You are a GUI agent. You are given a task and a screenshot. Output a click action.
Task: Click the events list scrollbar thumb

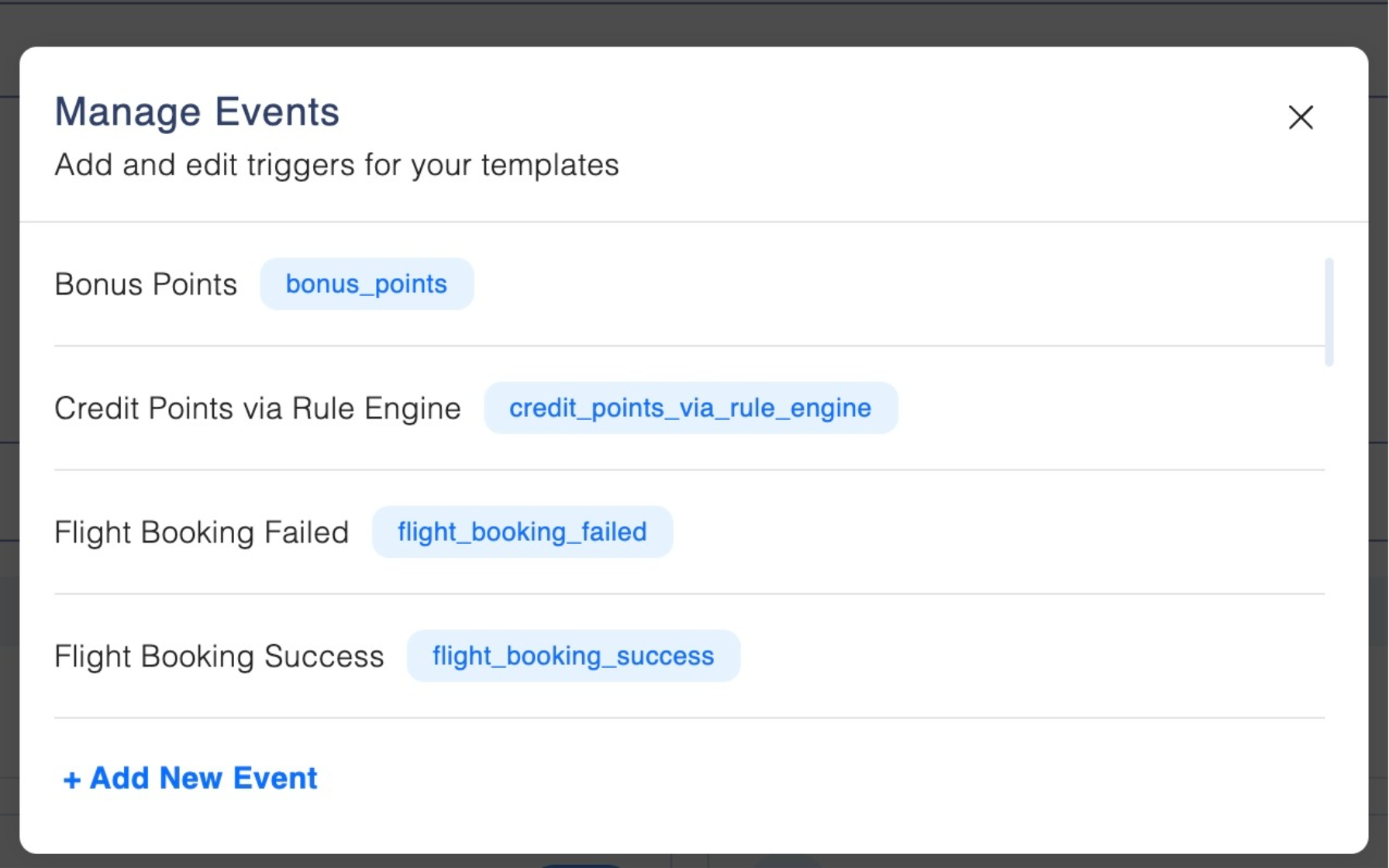point(1329,312)
